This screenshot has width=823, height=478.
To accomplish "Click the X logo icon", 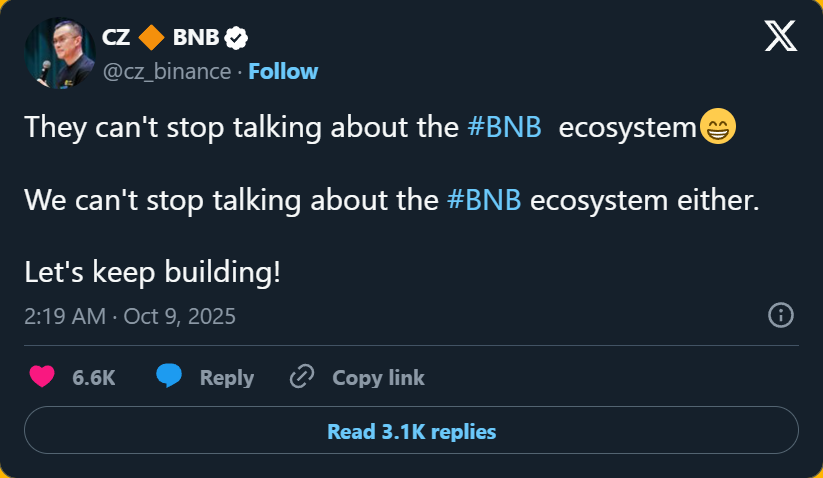I will click(780, 36).
